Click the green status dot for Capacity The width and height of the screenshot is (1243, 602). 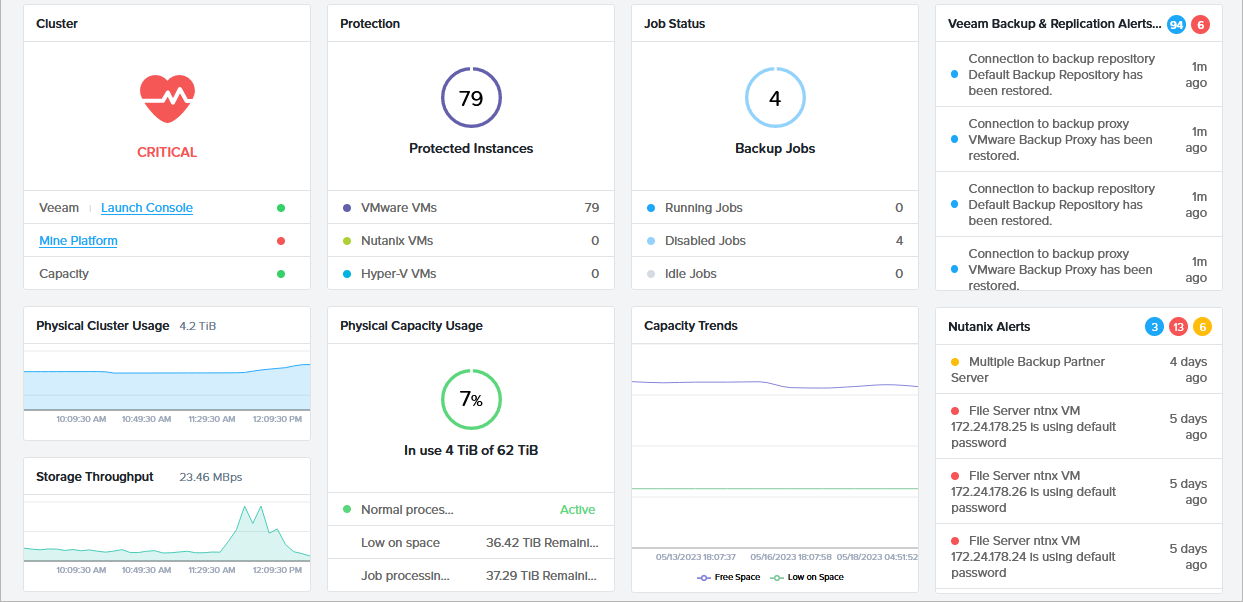(x=281, y=274)
